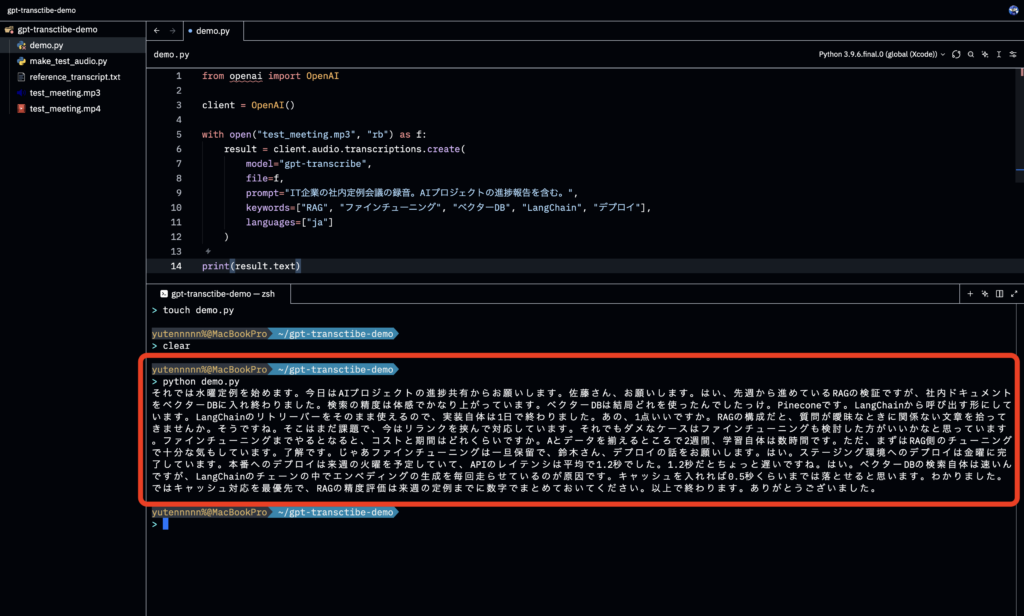Maximize the terminal panel with the expand icon
The image size is (1024, 616).
(1014, 294)
